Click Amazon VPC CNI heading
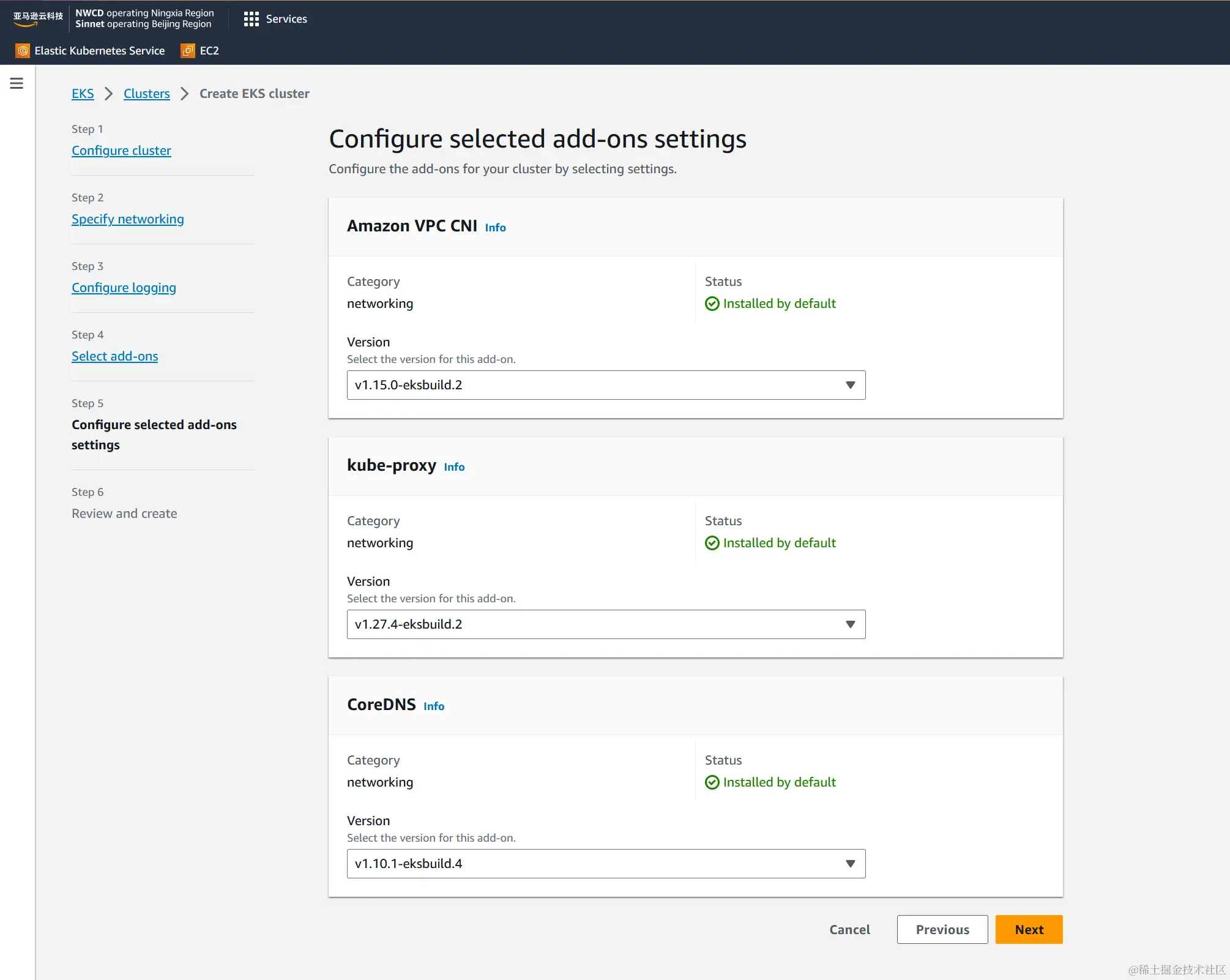1230x980 pixels. pyautogui.click(x=412, y=226)
